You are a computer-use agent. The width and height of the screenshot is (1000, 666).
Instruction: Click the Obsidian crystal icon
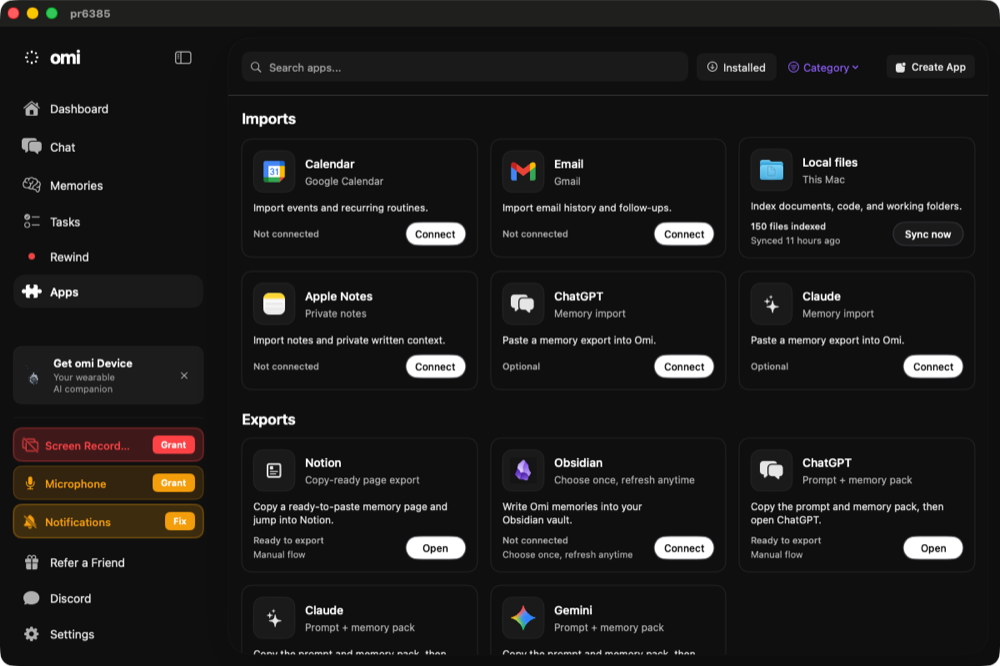pyautogui.click(x=523, y=471)
